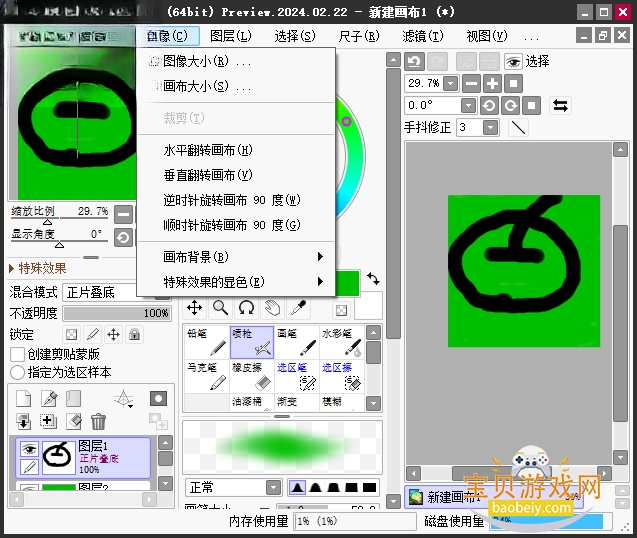Choose the 喷枪 airbrush tool
This screenshot has width=637, height=538.
(252, 342)
